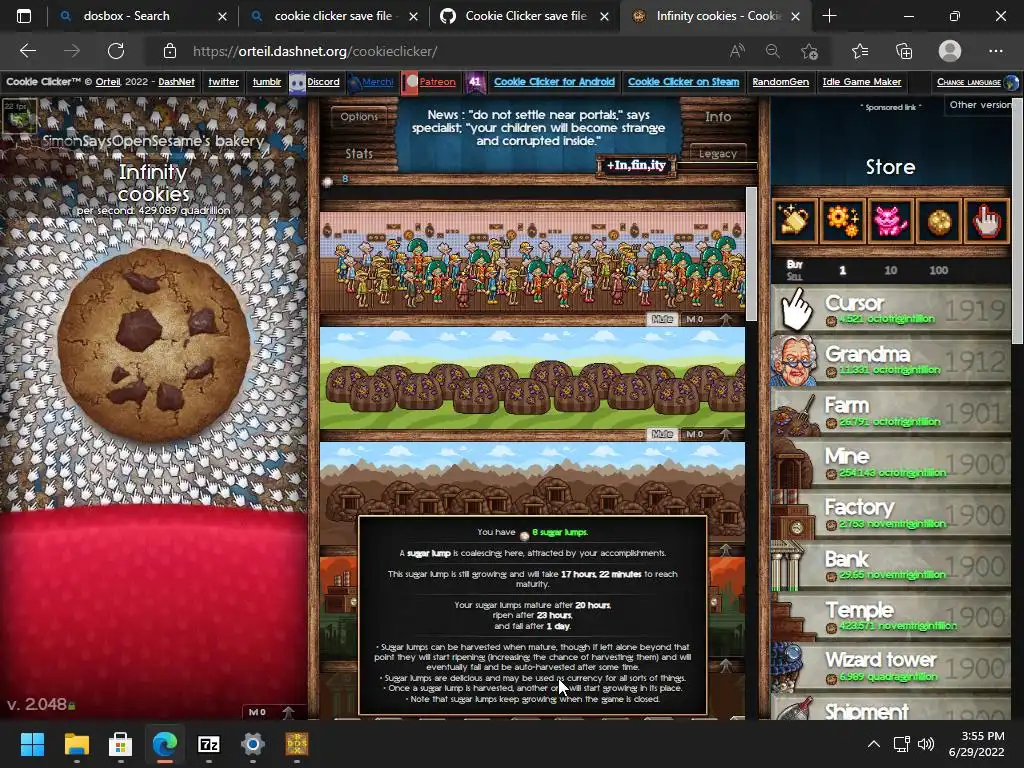The height and width of the screenshot is (768, 1024).
Task: Switch to cookie clicker save file search tab
Action: click(334, 16)
